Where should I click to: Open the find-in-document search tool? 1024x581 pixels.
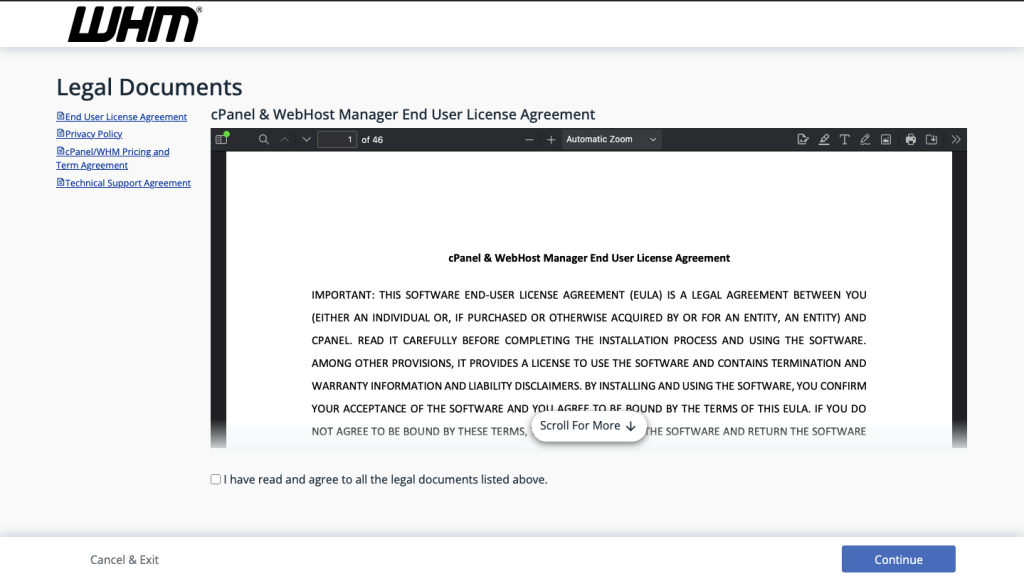click(x=264, y=140)
